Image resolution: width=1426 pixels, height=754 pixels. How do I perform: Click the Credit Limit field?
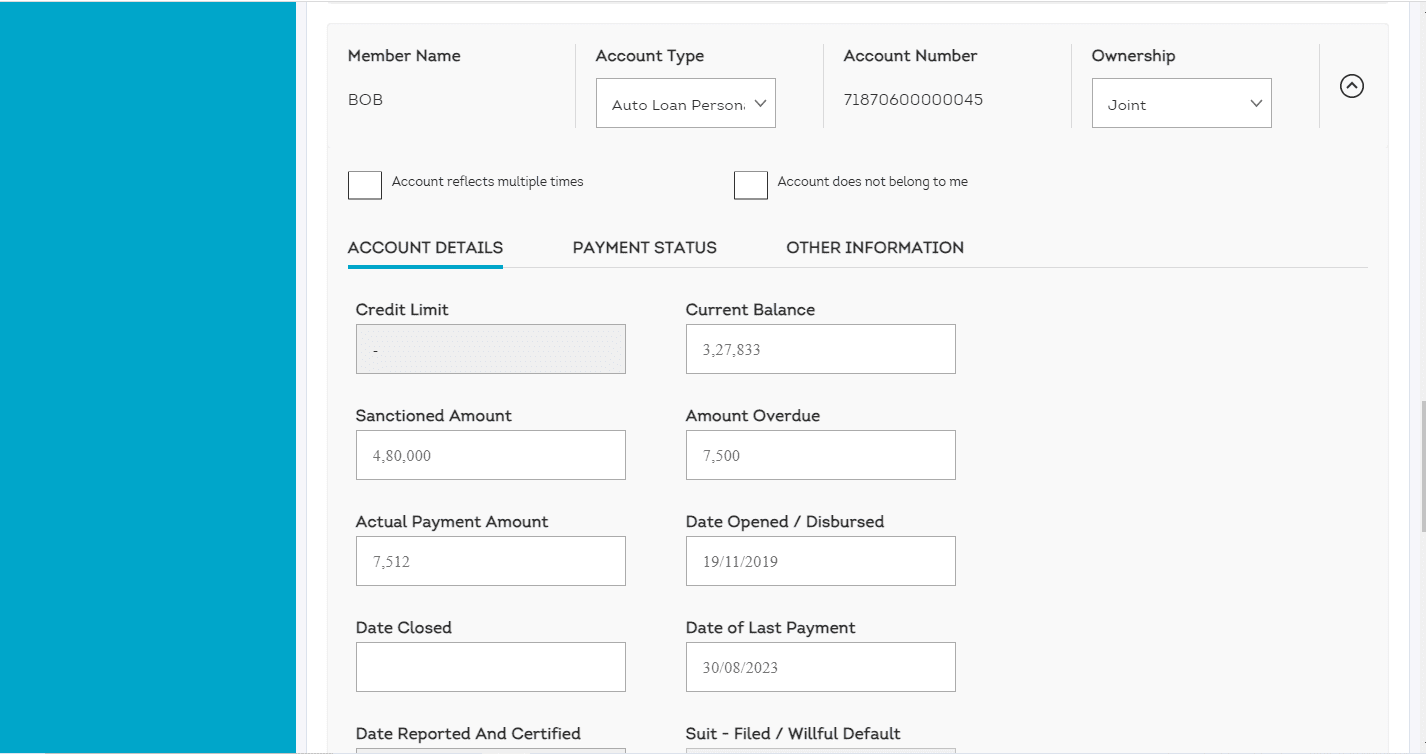[491, 349]
